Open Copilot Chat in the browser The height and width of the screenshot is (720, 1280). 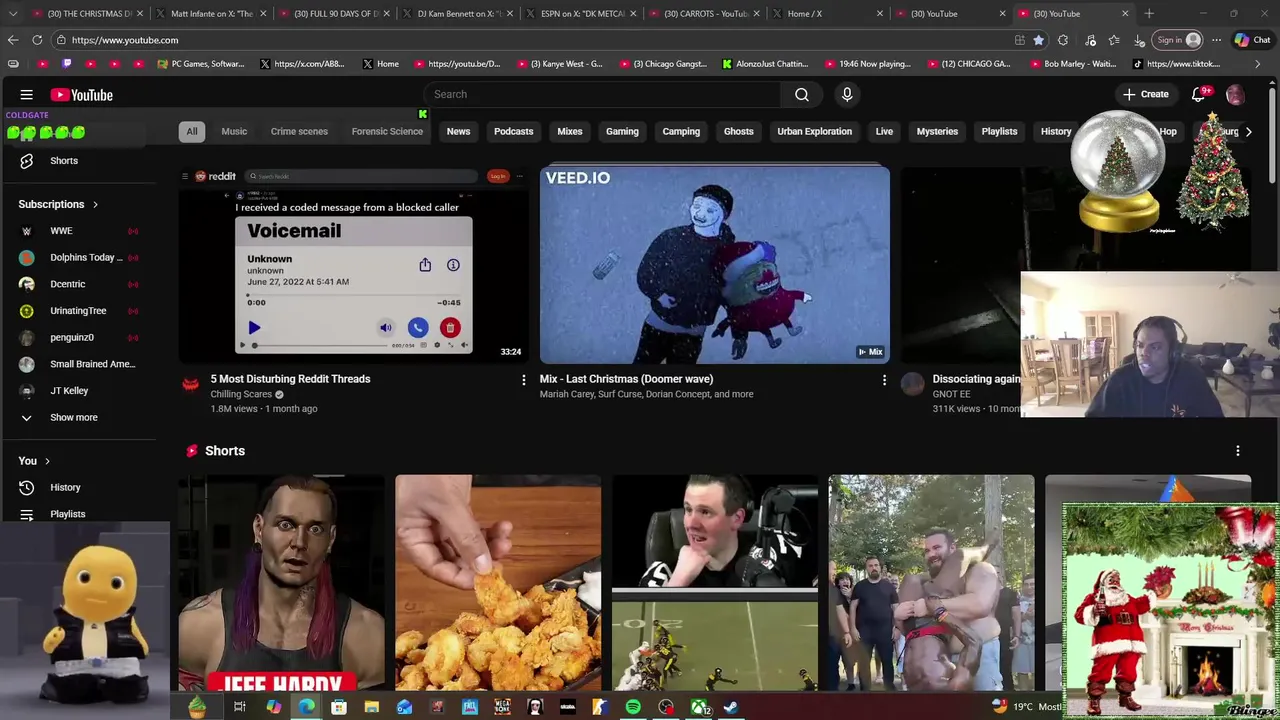tap(1252, 40)
